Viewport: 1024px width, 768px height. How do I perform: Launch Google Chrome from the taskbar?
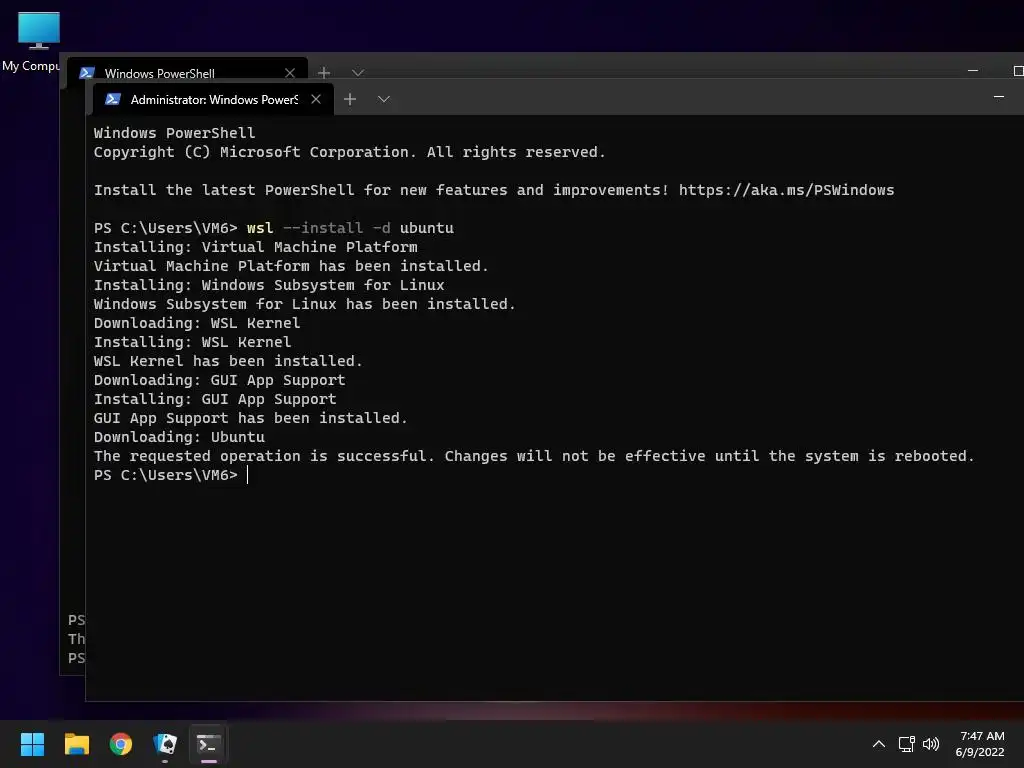(x=121, y=744)
